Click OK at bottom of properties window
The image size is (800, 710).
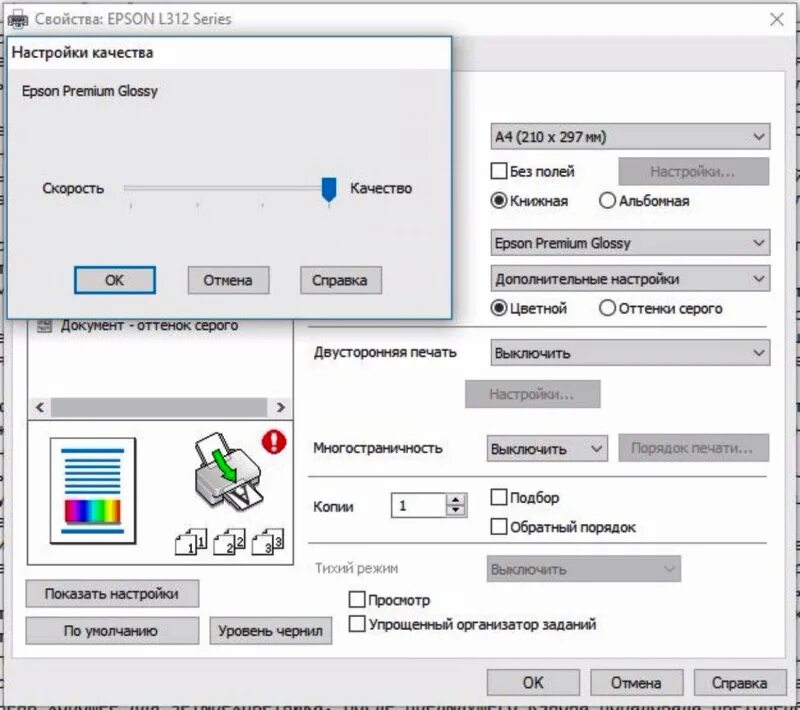[x=533, y=682]
